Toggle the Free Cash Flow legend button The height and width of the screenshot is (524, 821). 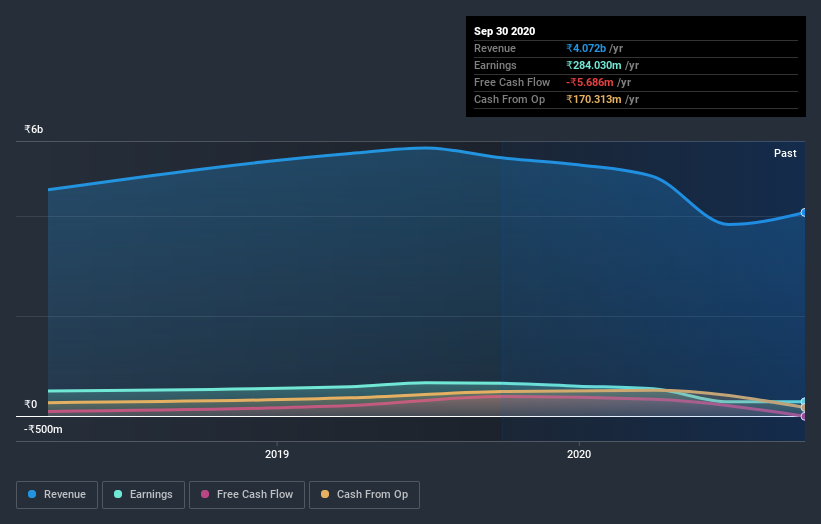coord(247,495)
